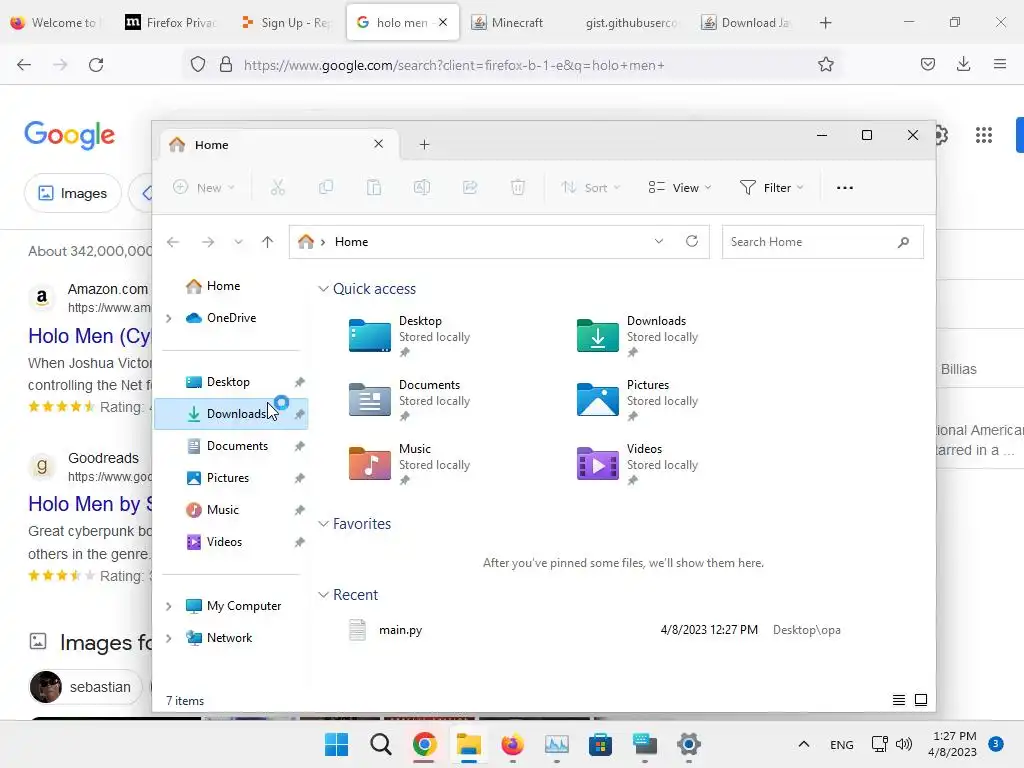Click the search magnifier in Search Home box
This screenshot has width=1024, height=768.
tap(903, 242)
